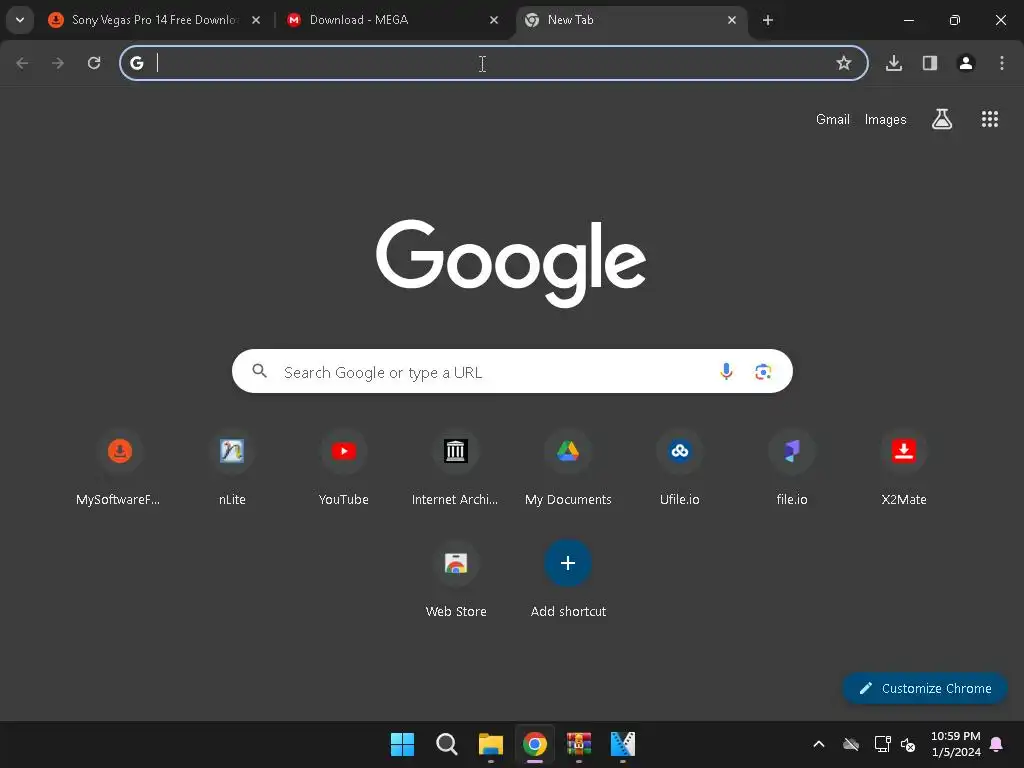Click the Chrome taskbar icon
The width and height of the screenshot is (1024, 768).
(534, 744)
